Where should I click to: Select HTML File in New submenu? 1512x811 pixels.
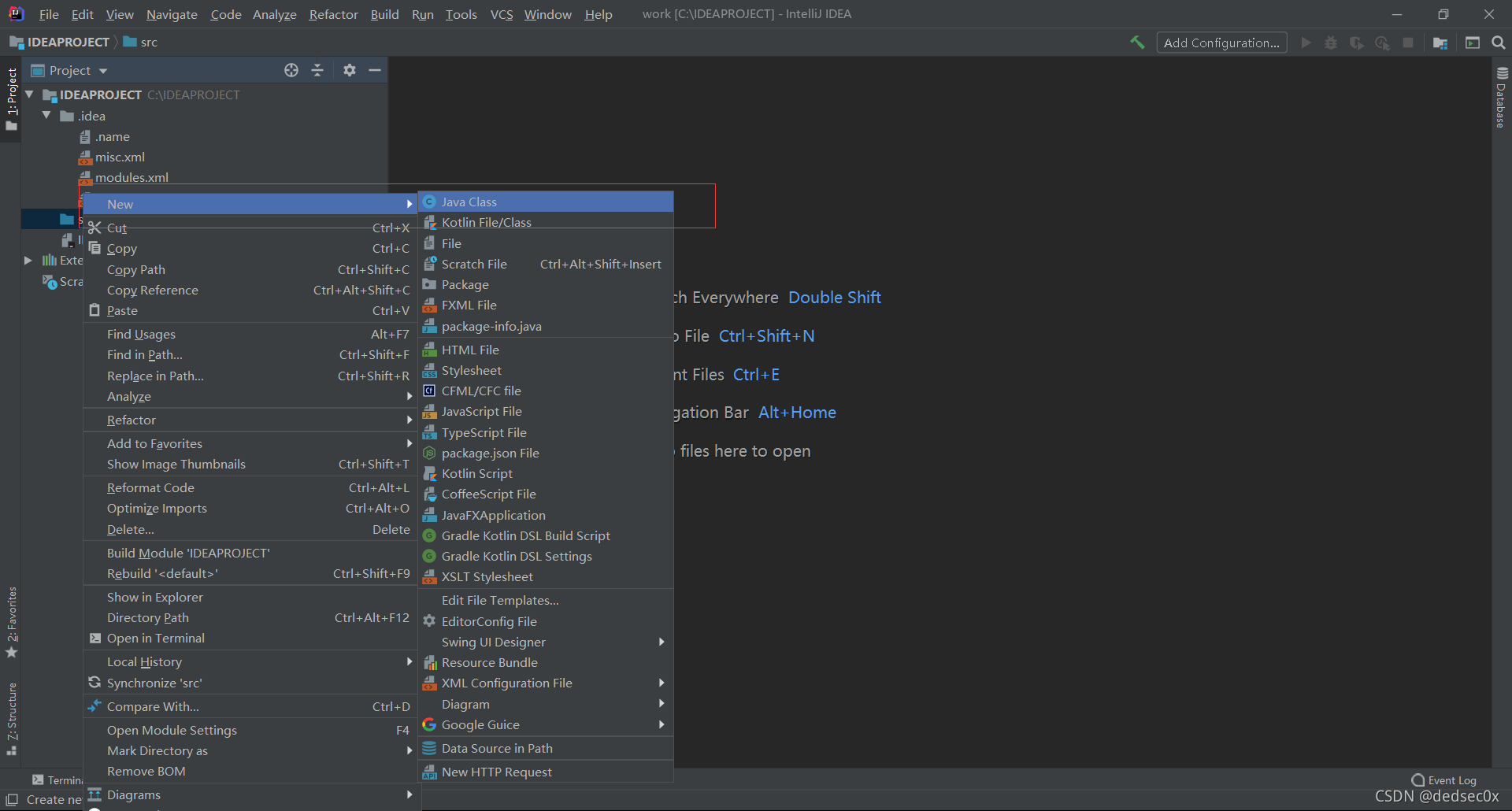546,350
